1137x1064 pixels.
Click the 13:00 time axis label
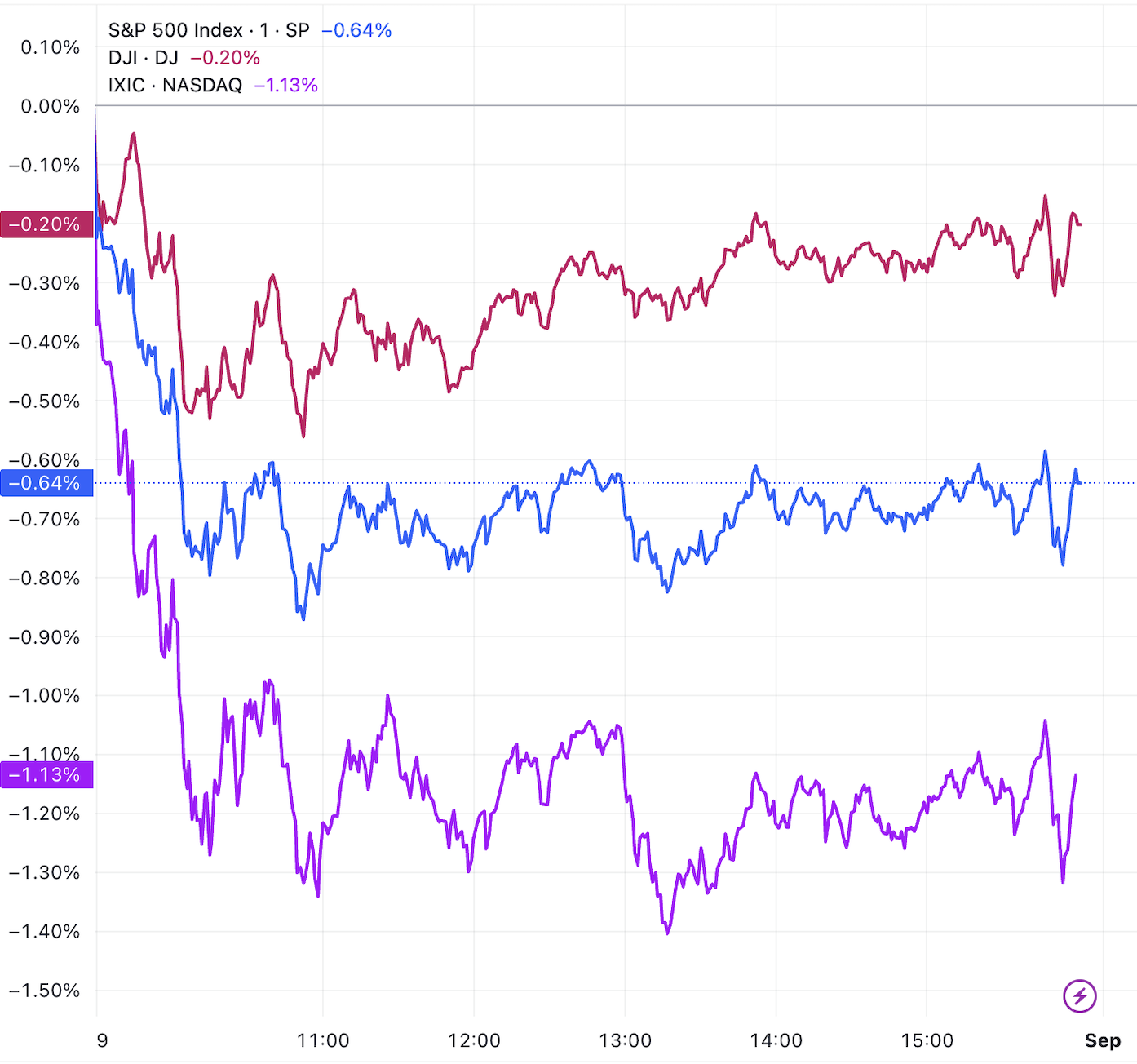pyautogui.click(x=625, y=1040)
